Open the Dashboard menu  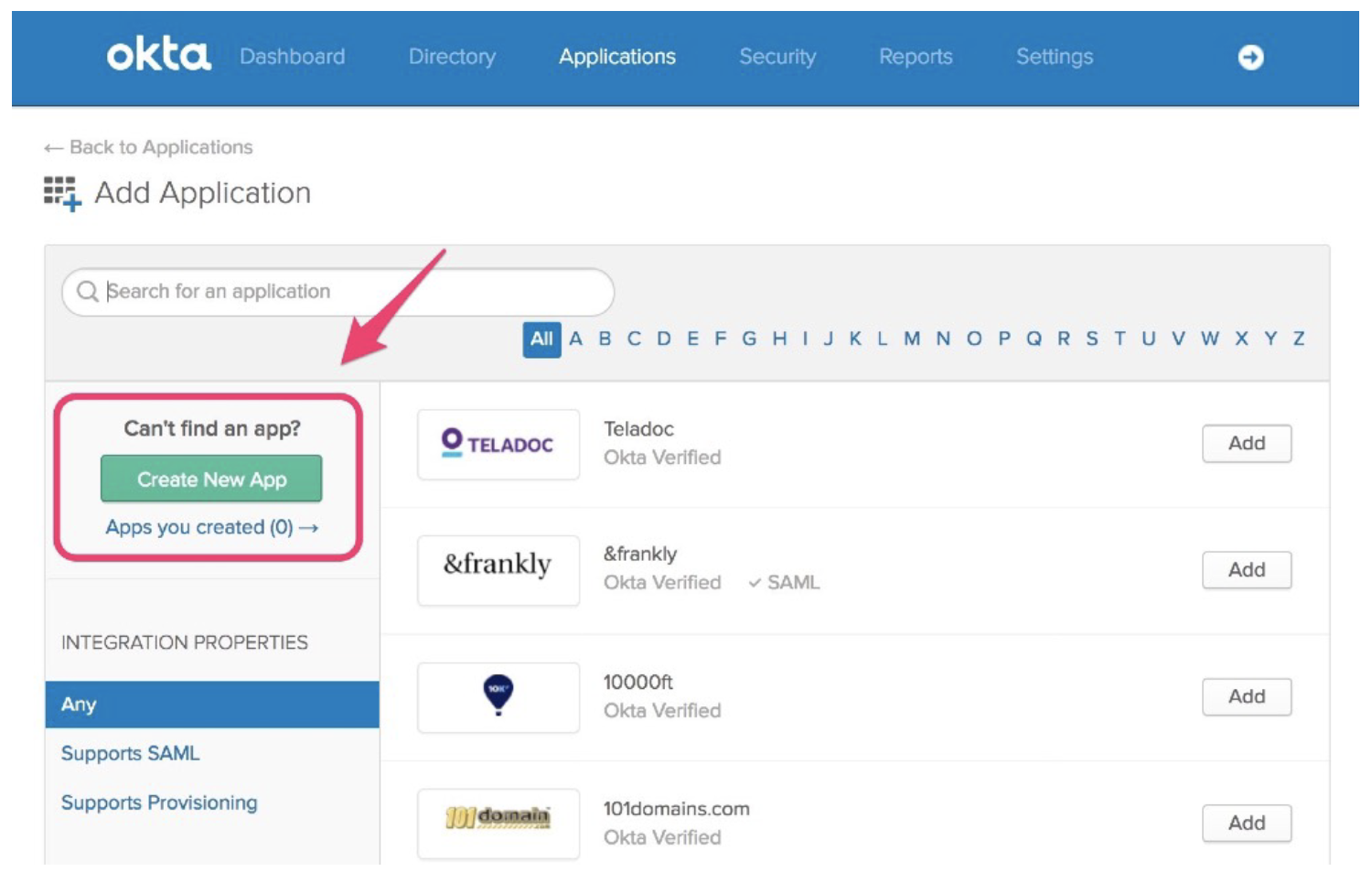(x=293, y=57)
